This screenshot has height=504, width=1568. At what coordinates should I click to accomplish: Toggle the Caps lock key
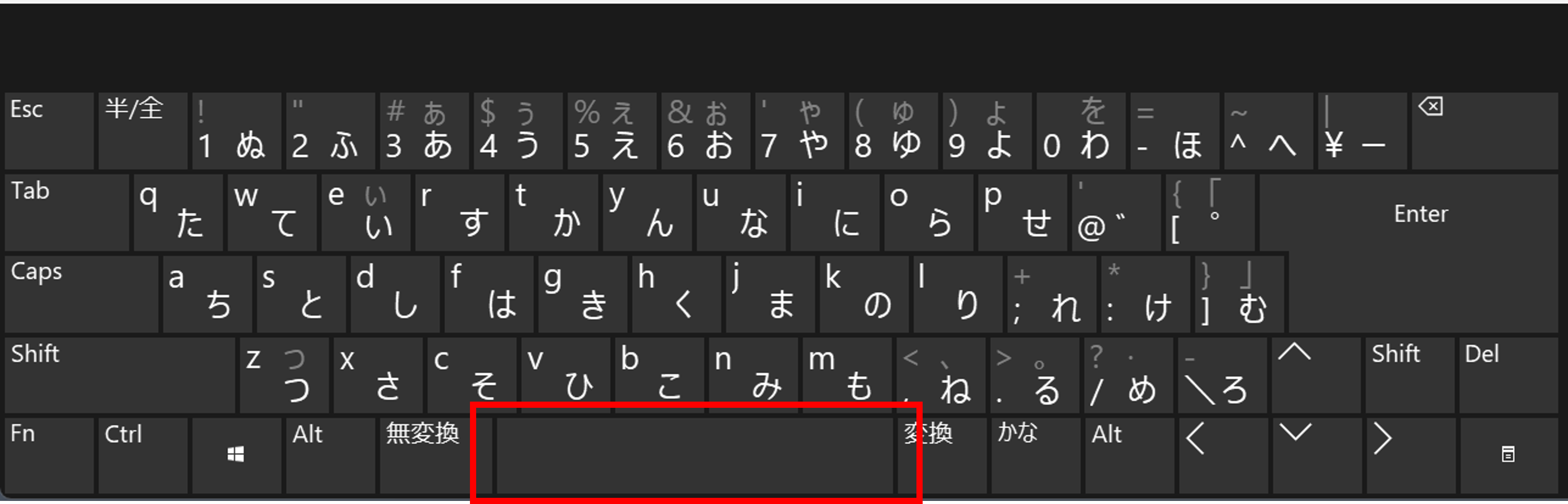[x=82, y=294]
